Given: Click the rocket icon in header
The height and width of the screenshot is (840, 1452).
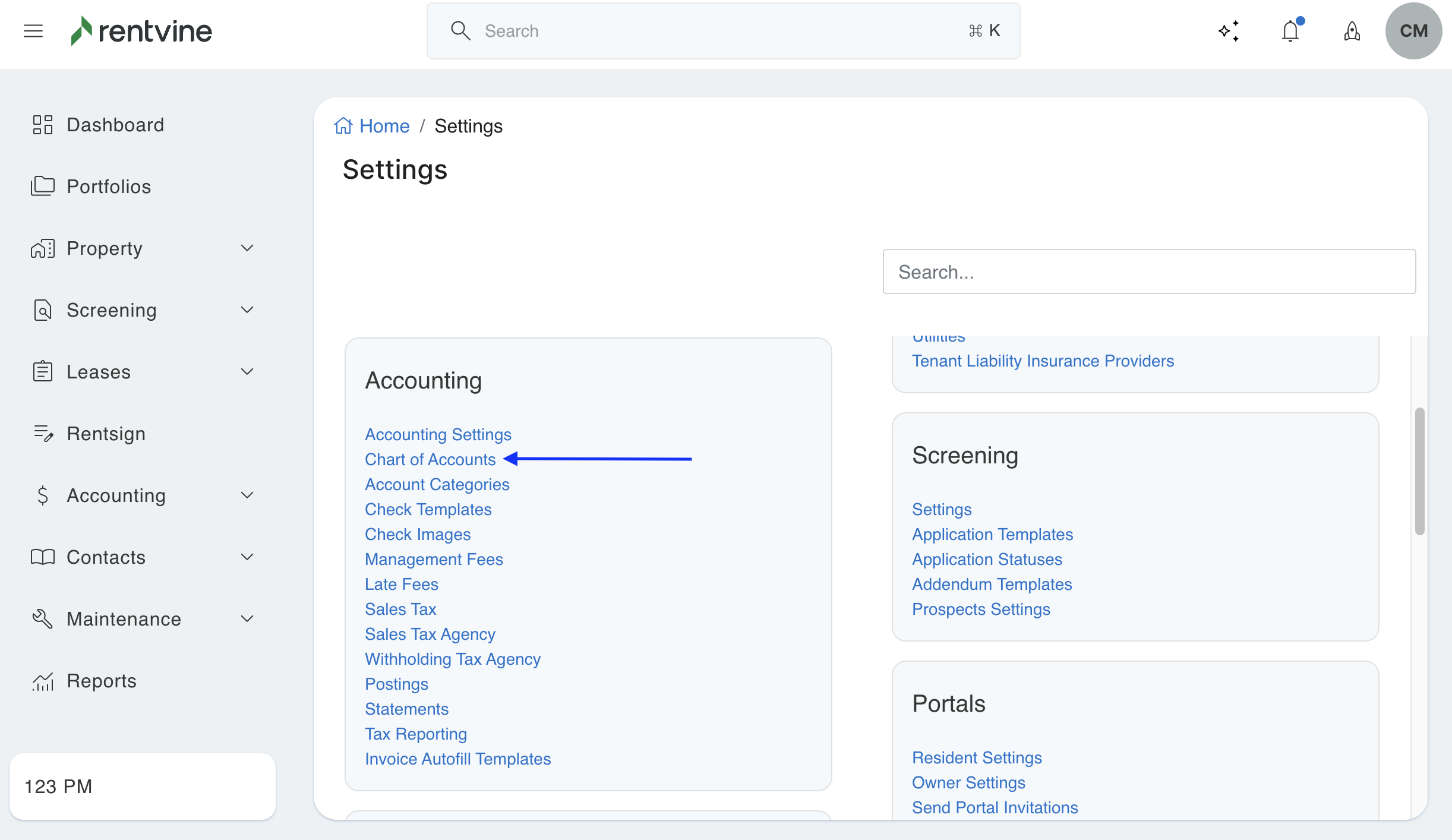Looking at the screenshot, I should click(x=1352, y=31).
